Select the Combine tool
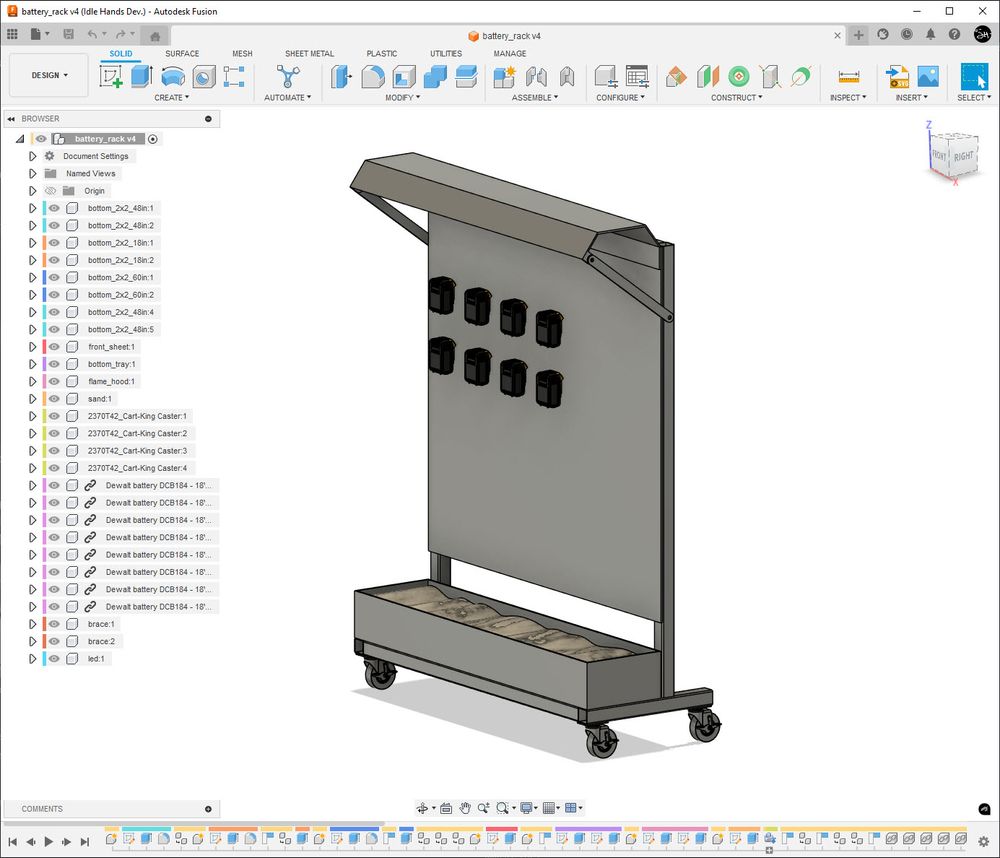1000x858 pixels. coord(435,77)
